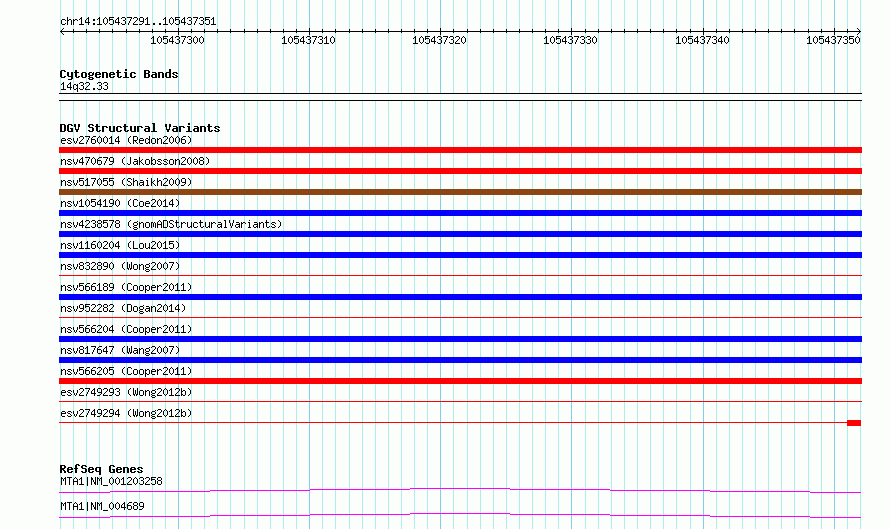Open nsv817647 (Wang2007) label

120,350
